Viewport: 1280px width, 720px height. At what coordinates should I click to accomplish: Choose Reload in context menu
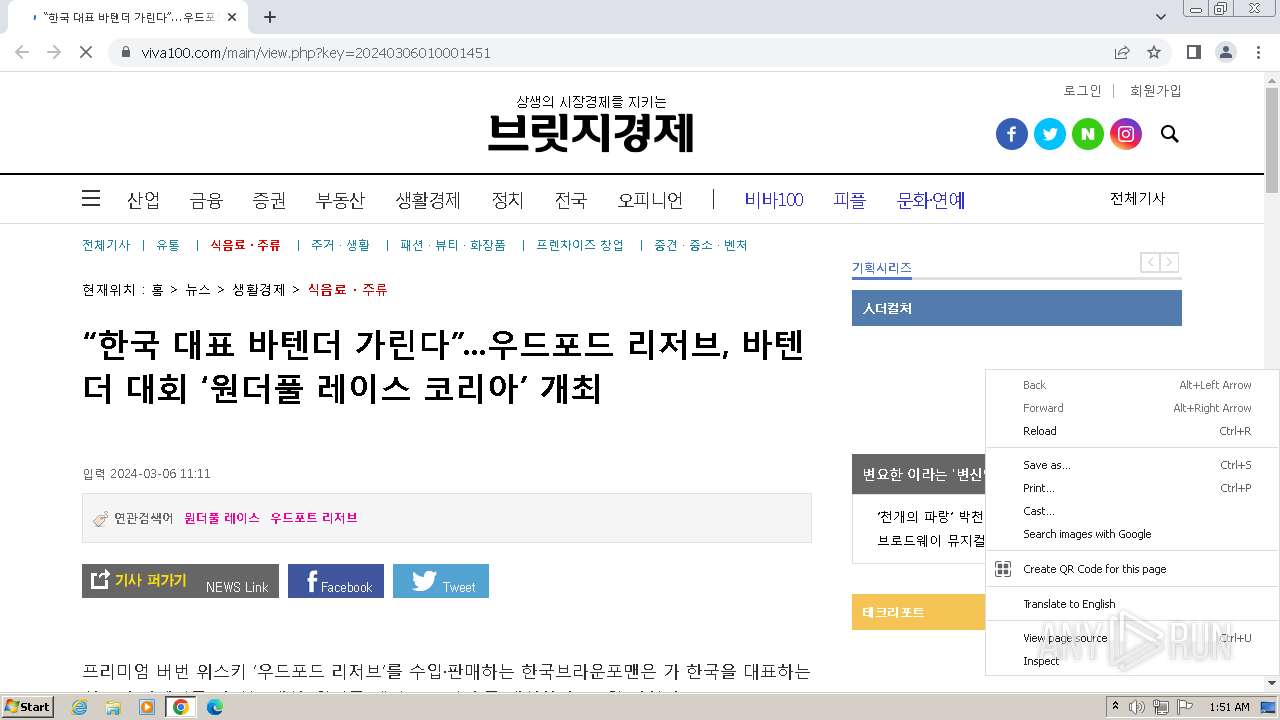point(1132,431)
